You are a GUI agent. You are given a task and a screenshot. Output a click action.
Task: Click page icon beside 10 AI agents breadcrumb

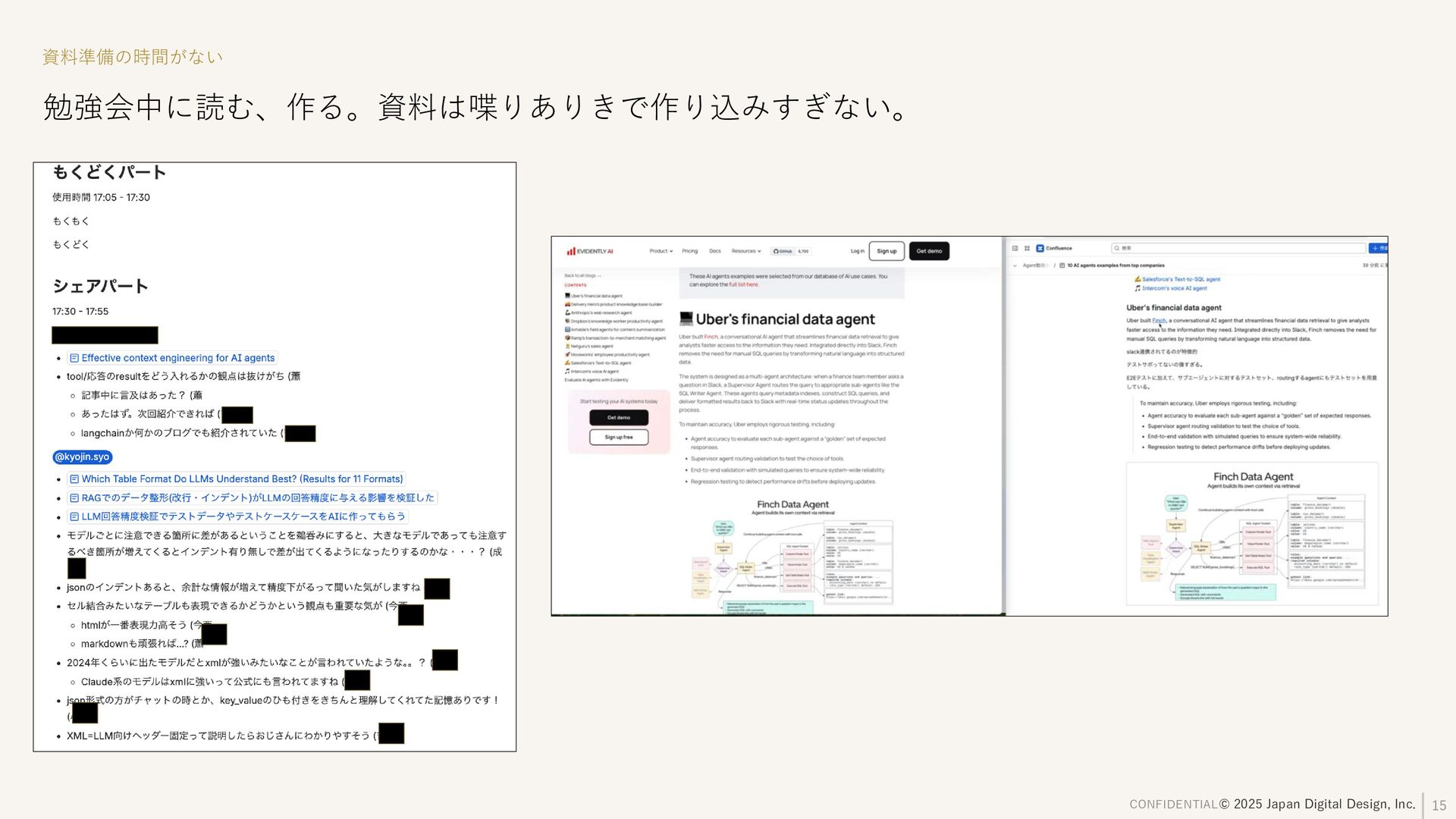point(1062,265)
